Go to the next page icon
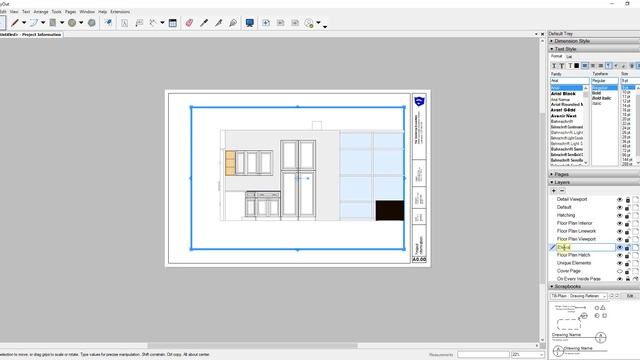Viewport: 640px width, 360px height. click(295, 23)
